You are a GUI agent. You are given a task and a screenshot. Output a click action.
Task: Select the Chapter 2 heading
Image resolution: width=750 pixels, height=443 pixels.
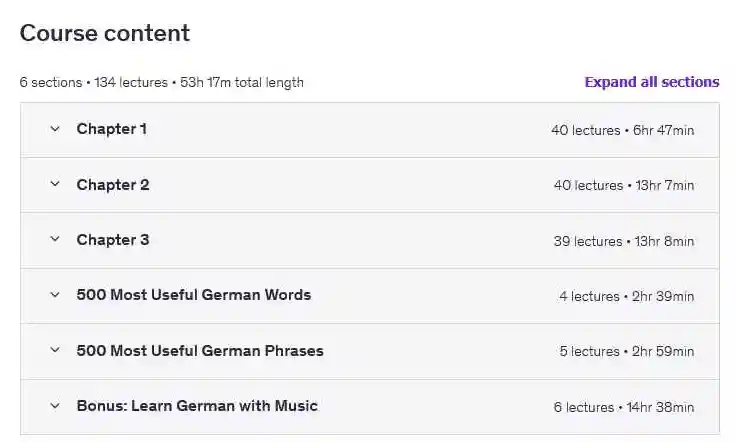pyautogui.click(x=113, y=185)
